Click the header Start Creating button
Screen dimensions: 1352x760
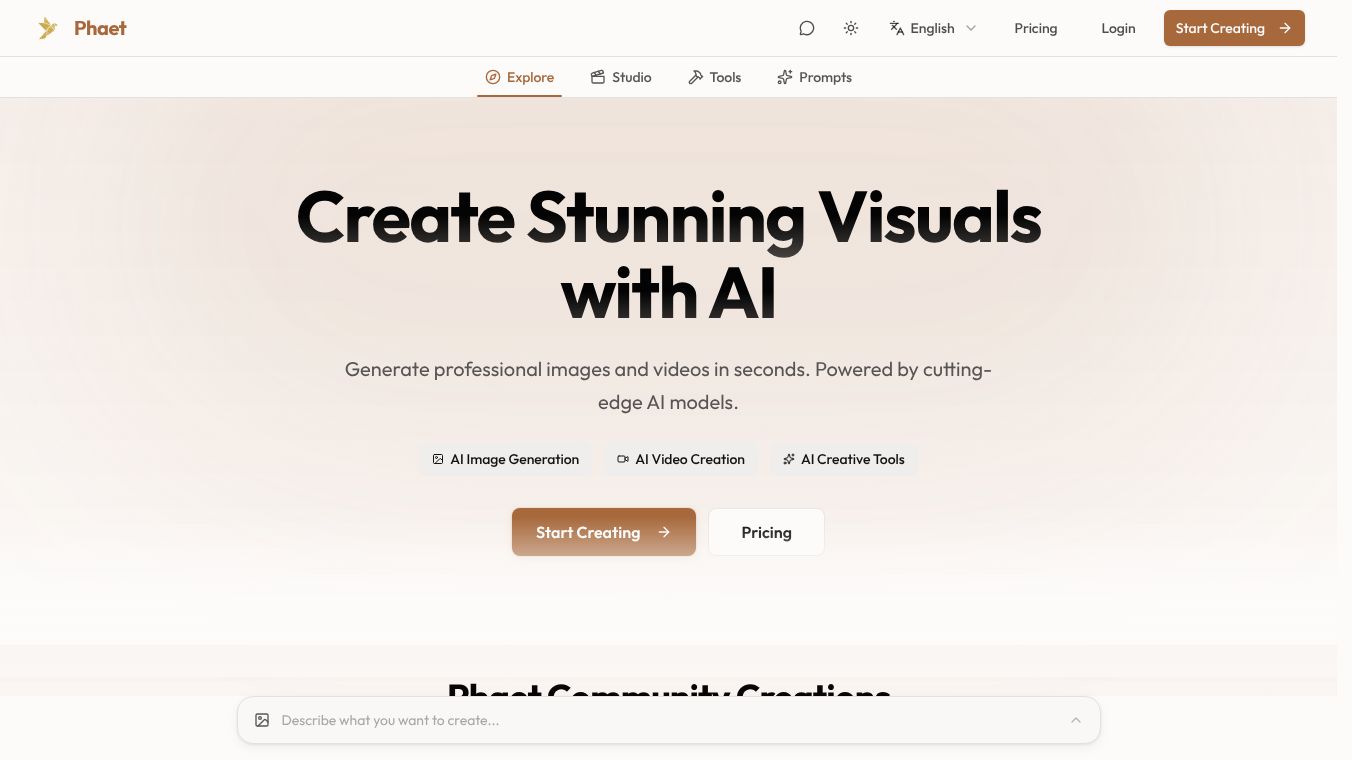pos(1234,28)
